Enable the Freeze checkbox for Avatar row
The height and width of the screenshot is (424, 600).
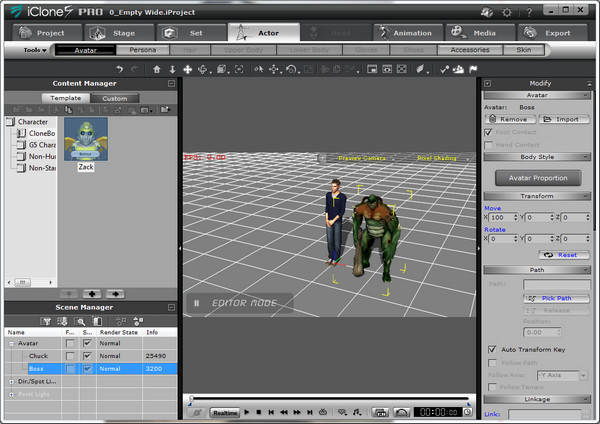click(70, 343)
